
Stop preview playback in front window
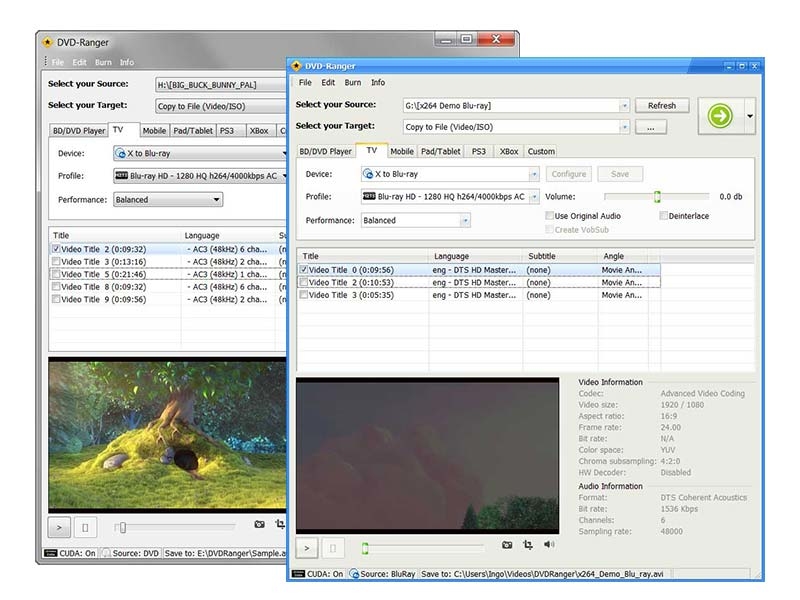pyautogui.click(x=333, y=548)
